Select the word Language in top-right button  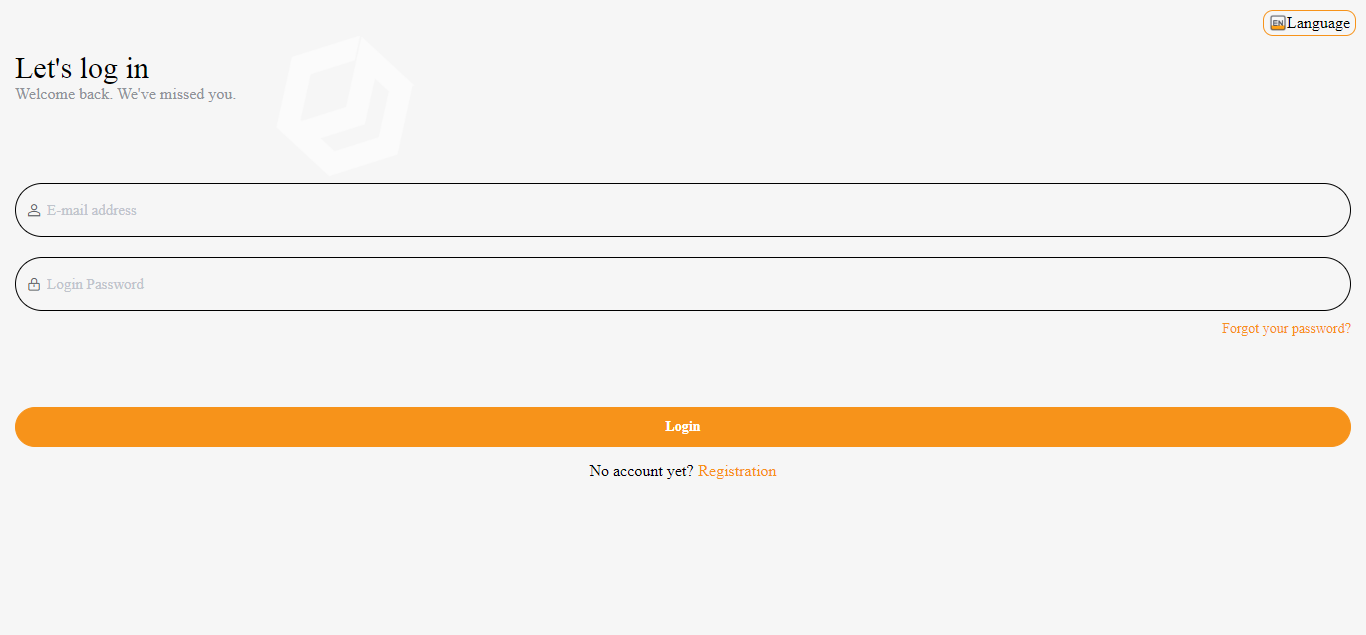tap(1318, 23)
